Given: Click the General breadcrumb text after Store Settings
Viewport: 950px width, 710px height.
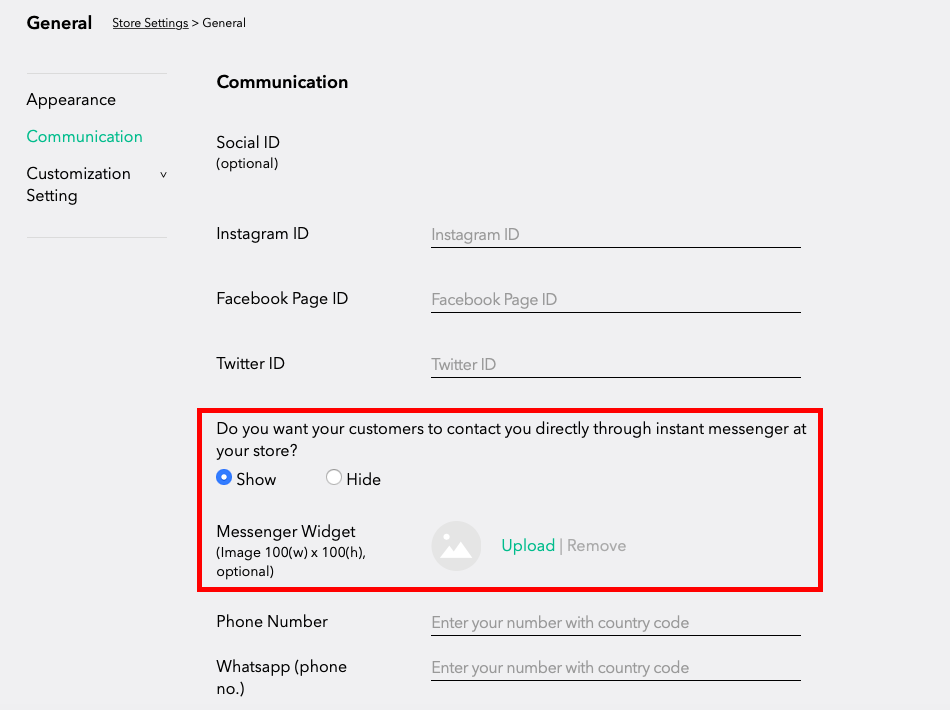Looking at the screenshot, I should click(224, 23).
